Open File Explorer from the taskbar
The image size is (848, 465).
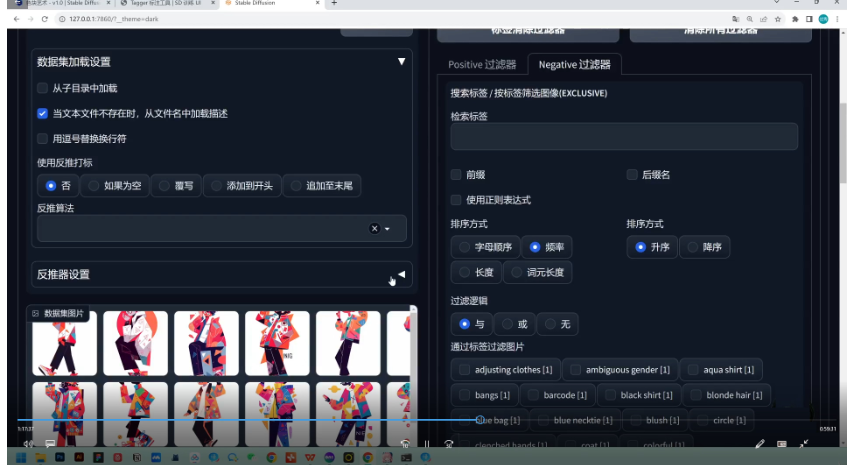point(41,458)
